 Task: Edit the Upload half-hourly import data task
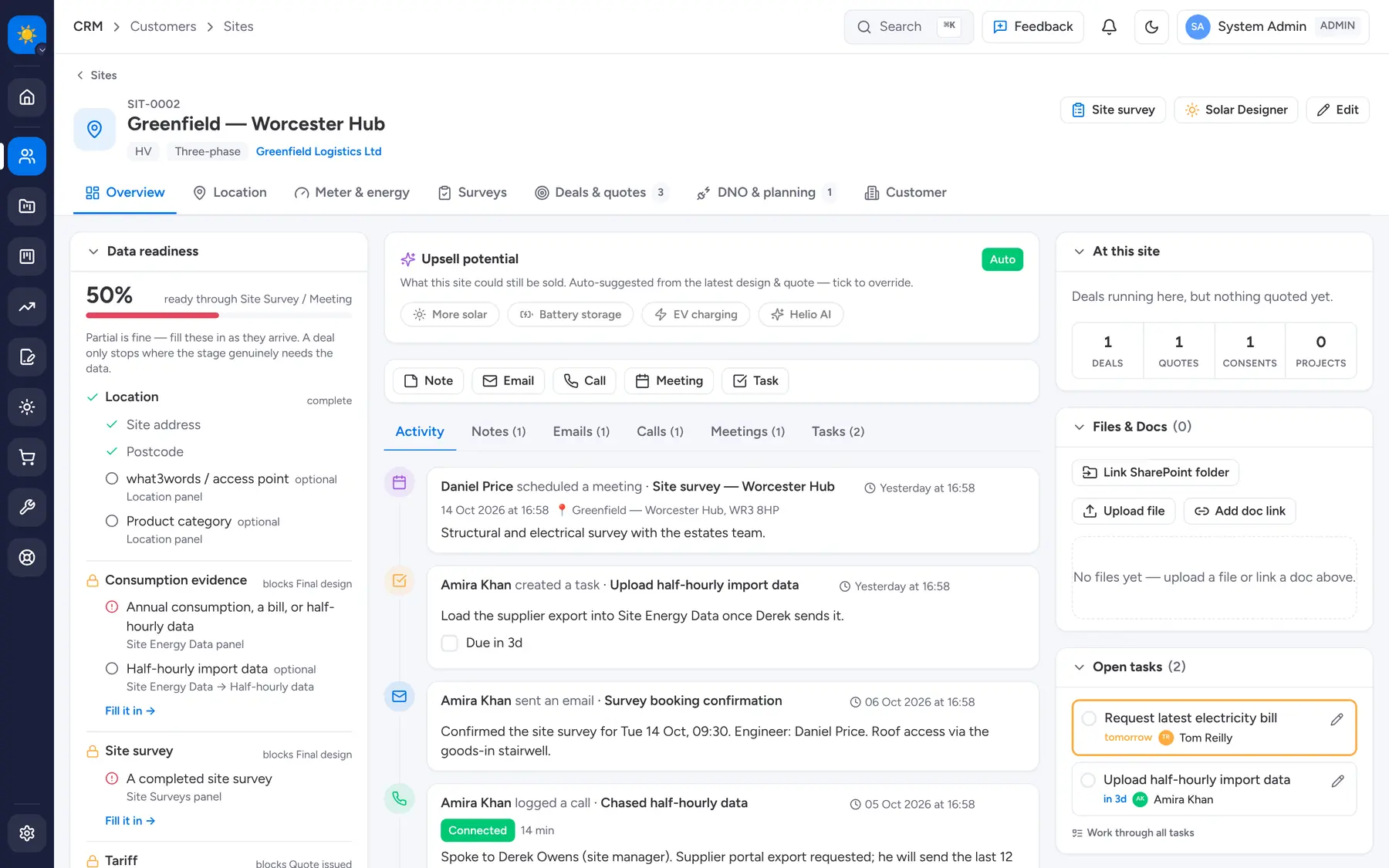pyautogui.click(x=1337, y=781)
